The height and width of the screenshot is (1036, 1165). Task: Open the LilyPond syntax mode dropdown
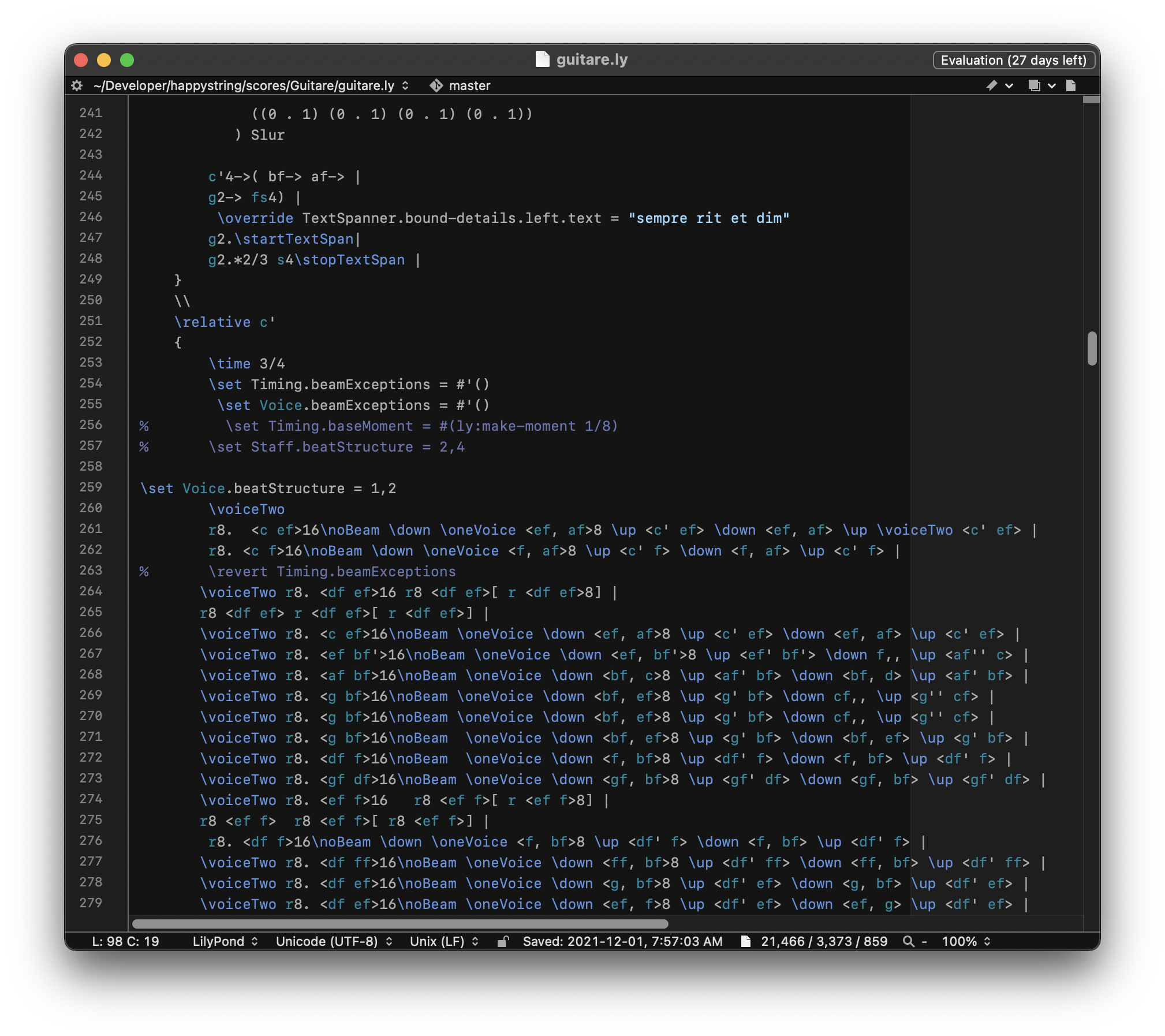(x=225, y=941)
